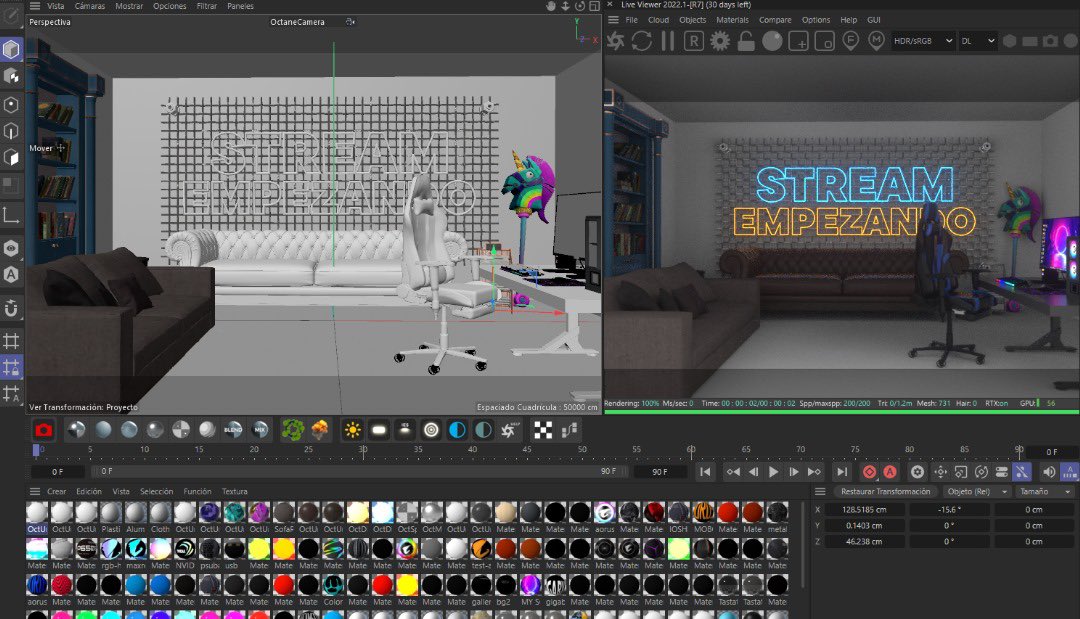Click the Z position field 46.238 cm
1080x619 pixels.
(x=865, y=541)
